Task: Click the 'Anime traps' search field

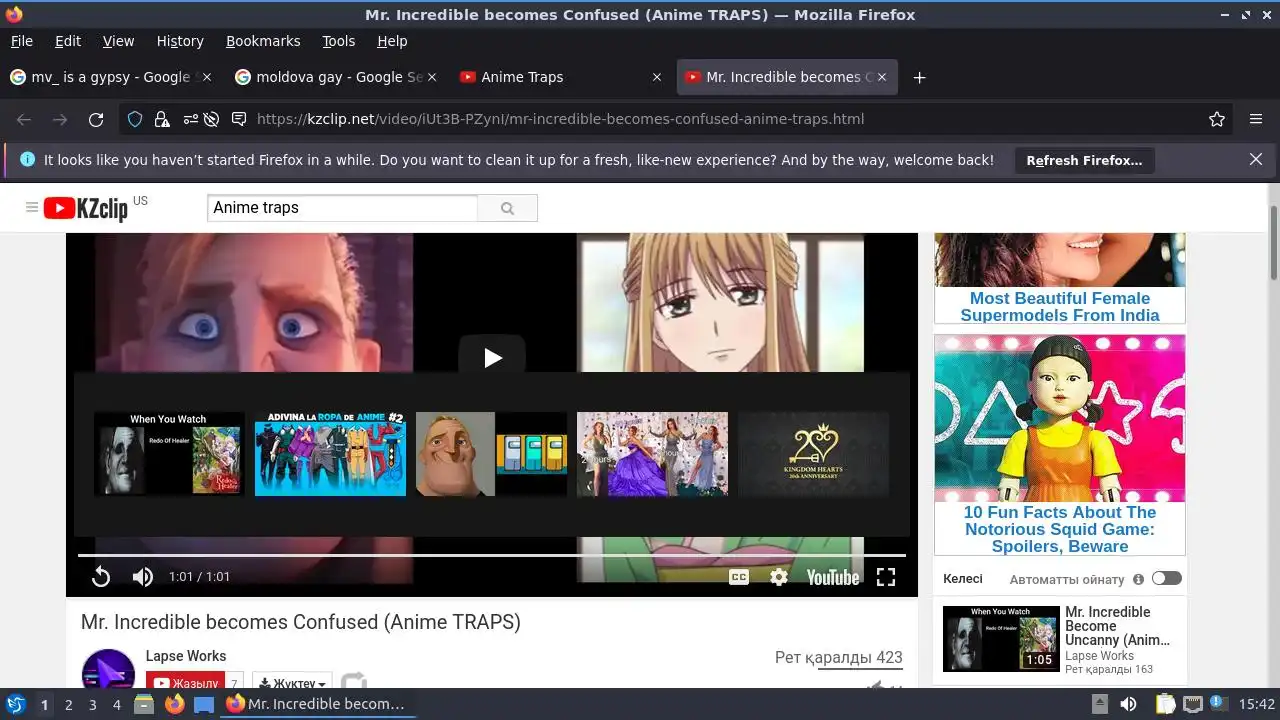Action: pos(342,208)
